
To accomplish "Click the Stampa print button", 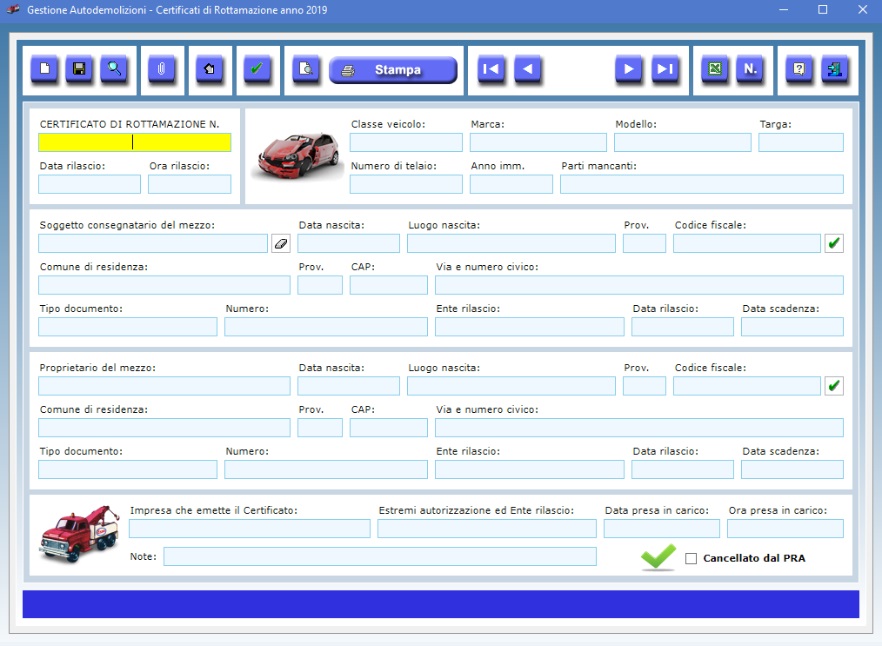I will tap(393, 70).
